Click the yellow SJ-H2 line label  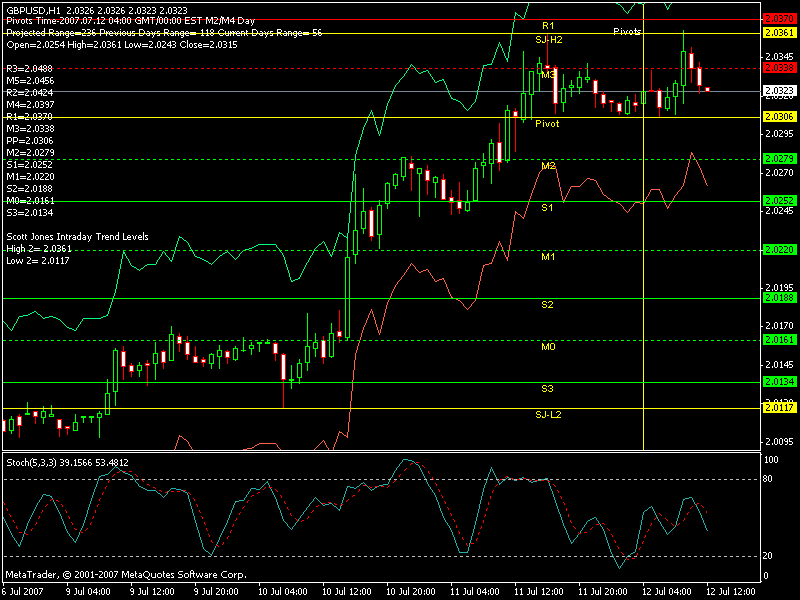pos(548,40)
